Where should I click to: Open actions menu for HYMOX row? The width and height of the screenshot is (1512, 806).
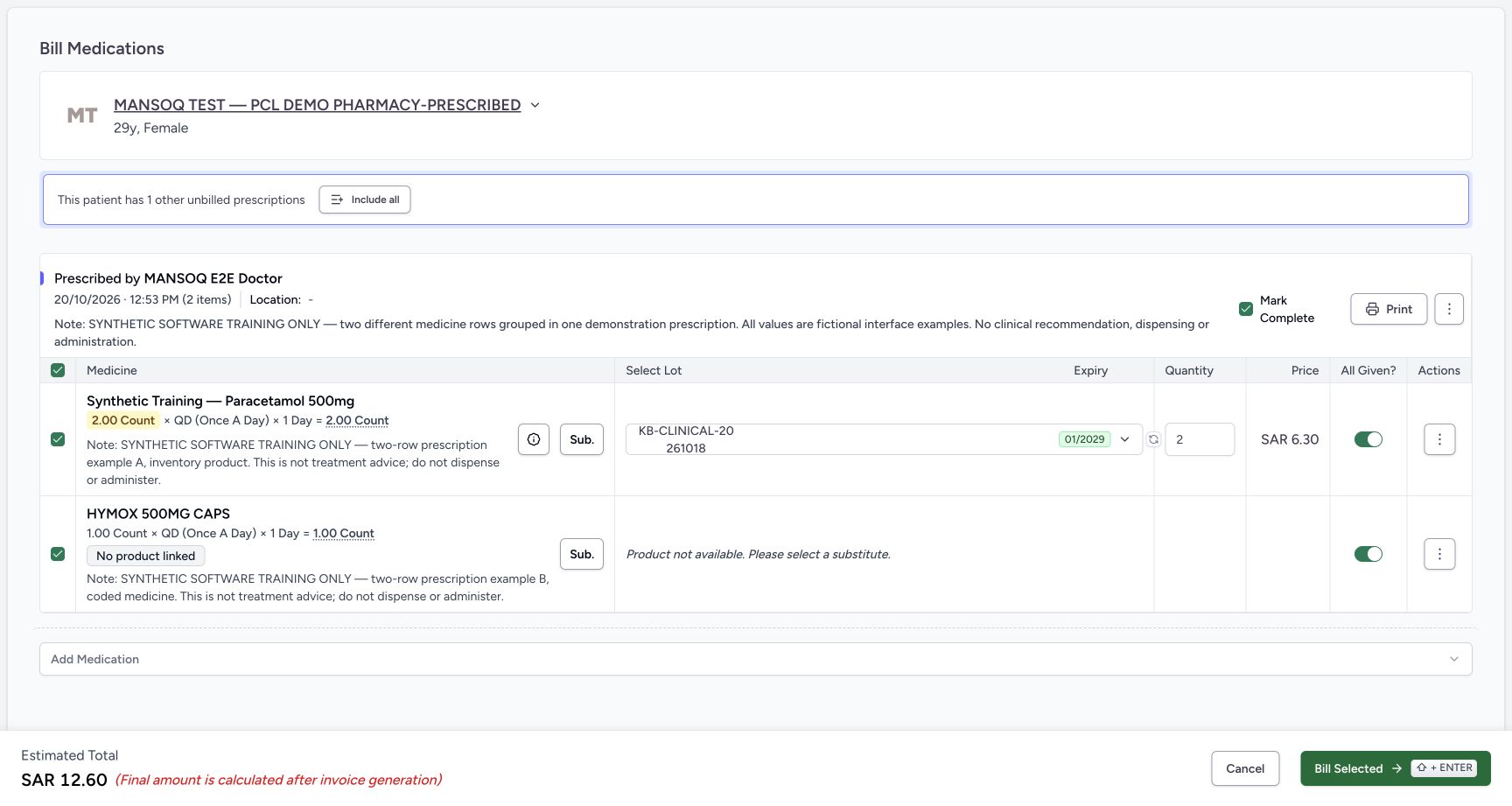[1439, 554]
